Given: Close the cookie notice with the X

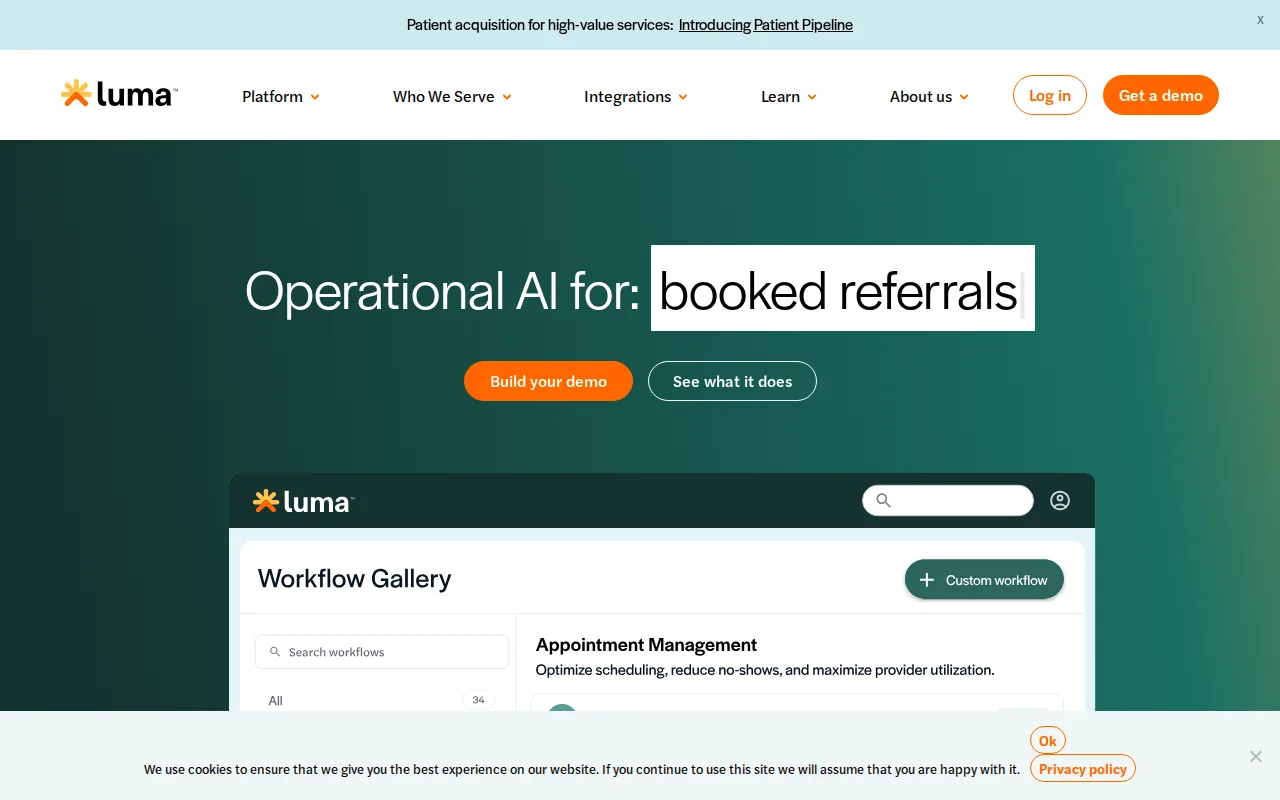Looking at the screenshot, I should [1256, 756].
